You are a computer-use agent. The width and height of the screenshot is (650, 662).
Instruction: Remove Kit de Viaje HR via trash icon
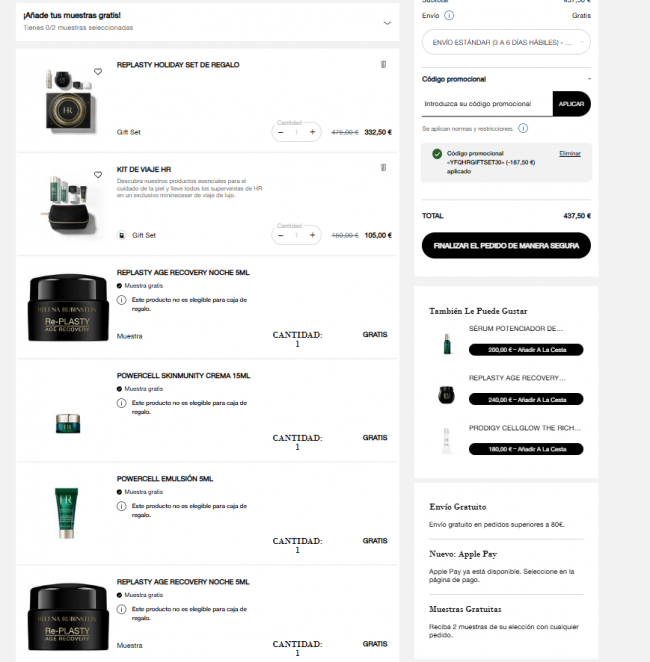383,167
